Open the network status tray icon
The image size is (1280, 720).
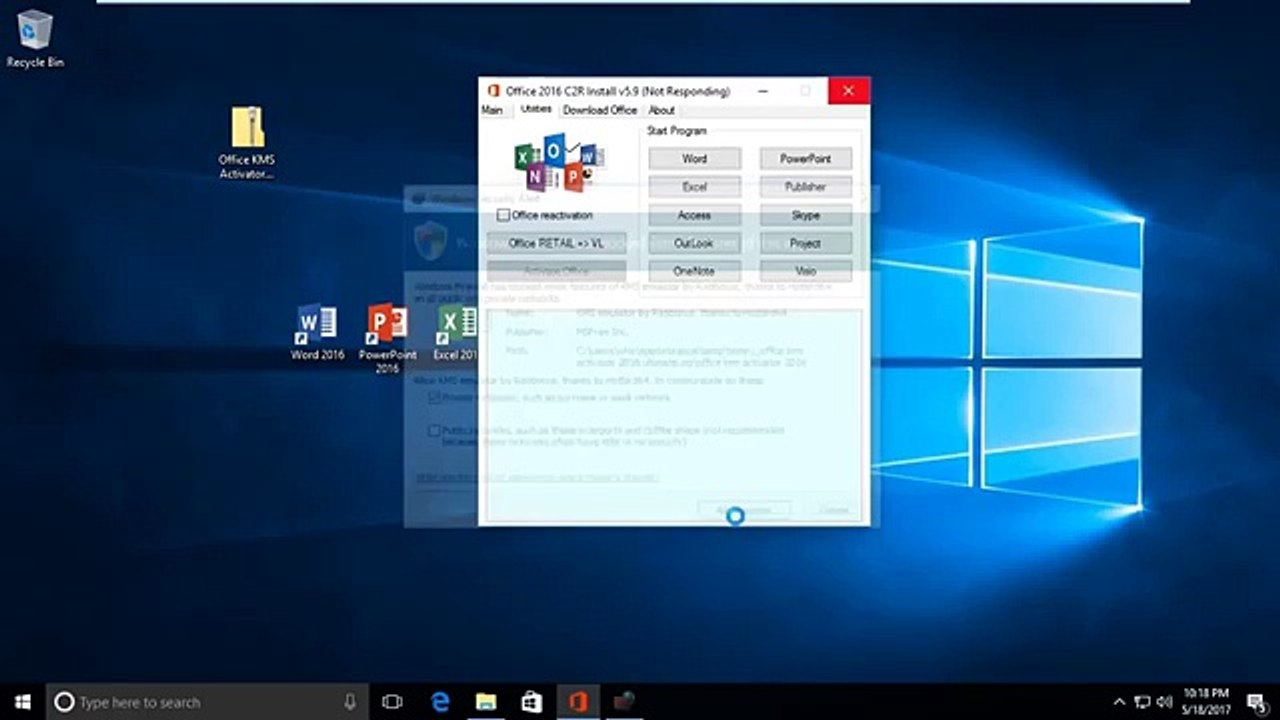pos(1142,702)
